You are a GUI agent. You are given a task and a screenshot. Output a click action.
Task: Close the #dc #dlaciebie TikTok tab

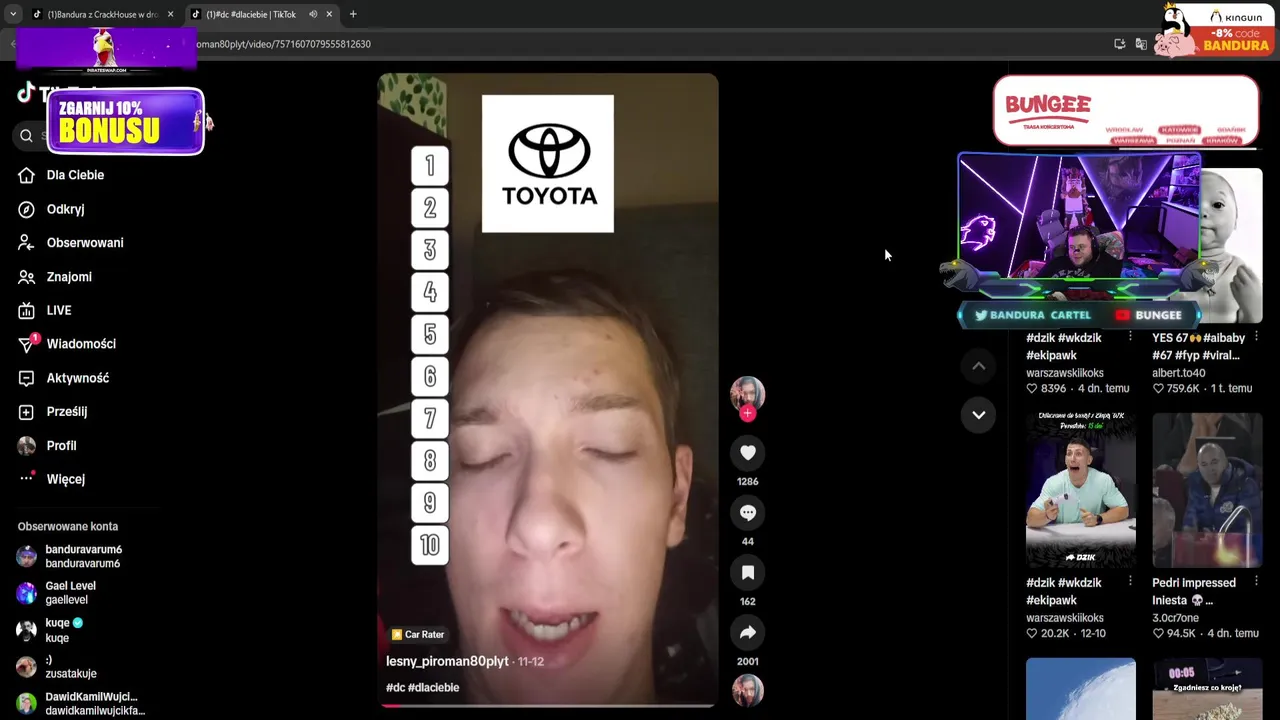click(329, 14)
